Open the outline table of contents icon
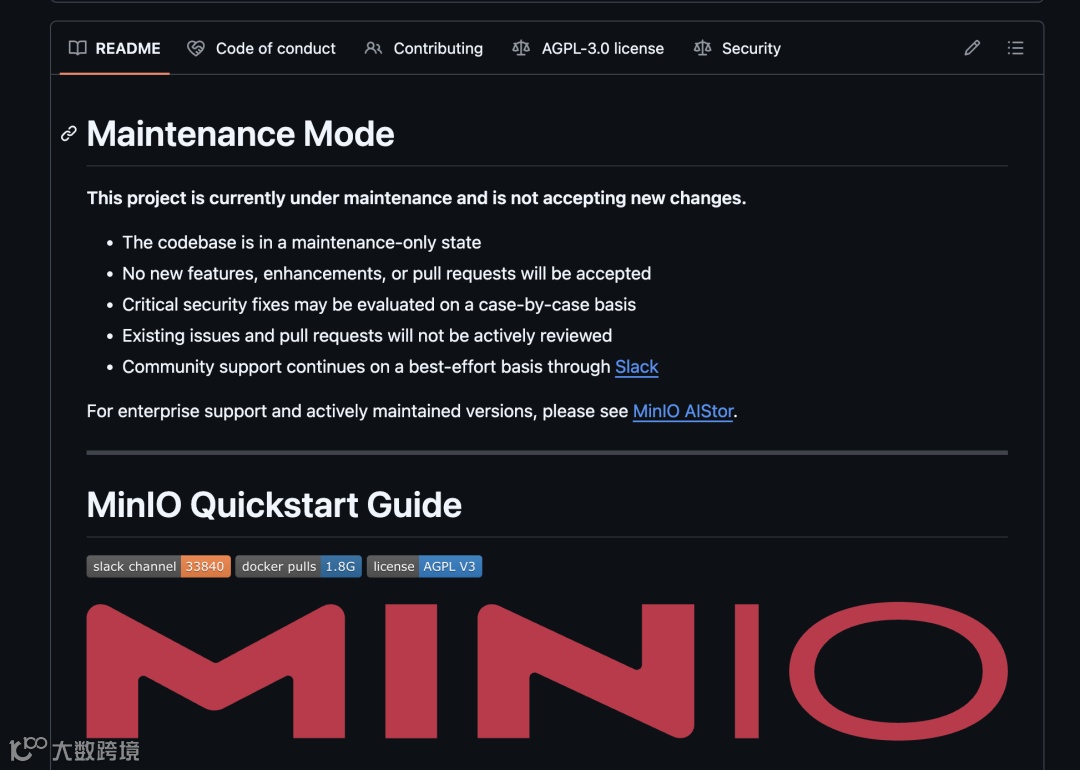 click(x=1015, y=48)
